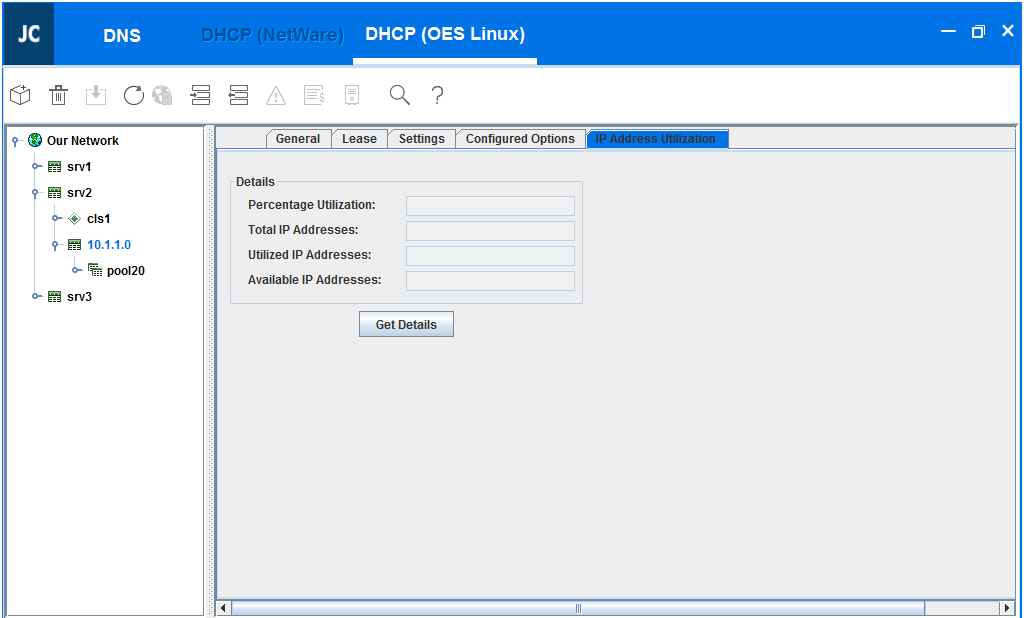Collapse the srv2 server node
This screenshot has width=1024, height=618.
(36, 193)
